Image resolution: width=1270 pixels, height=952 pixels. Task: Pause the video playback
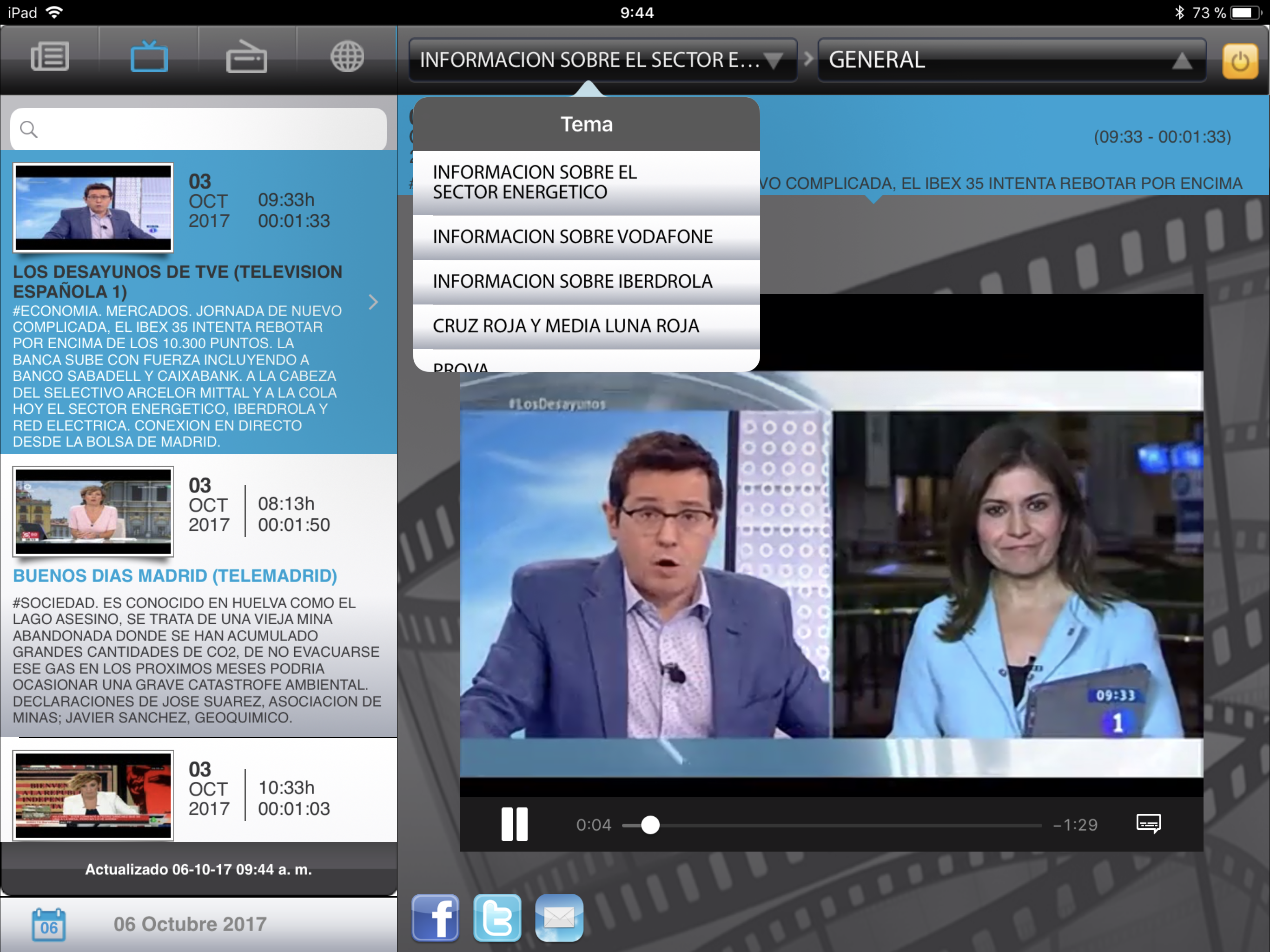515,825
